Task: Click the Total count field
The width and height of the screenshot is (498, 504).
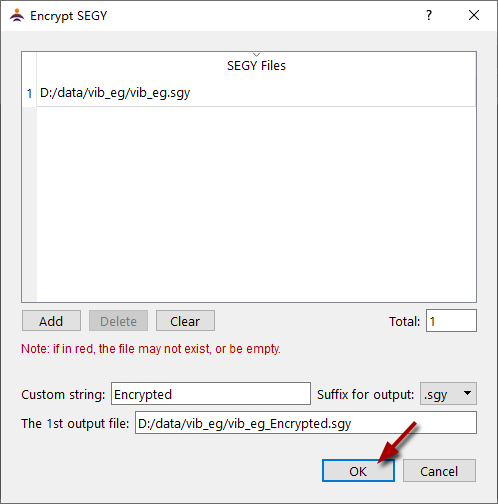Action: tap(451, 321)
